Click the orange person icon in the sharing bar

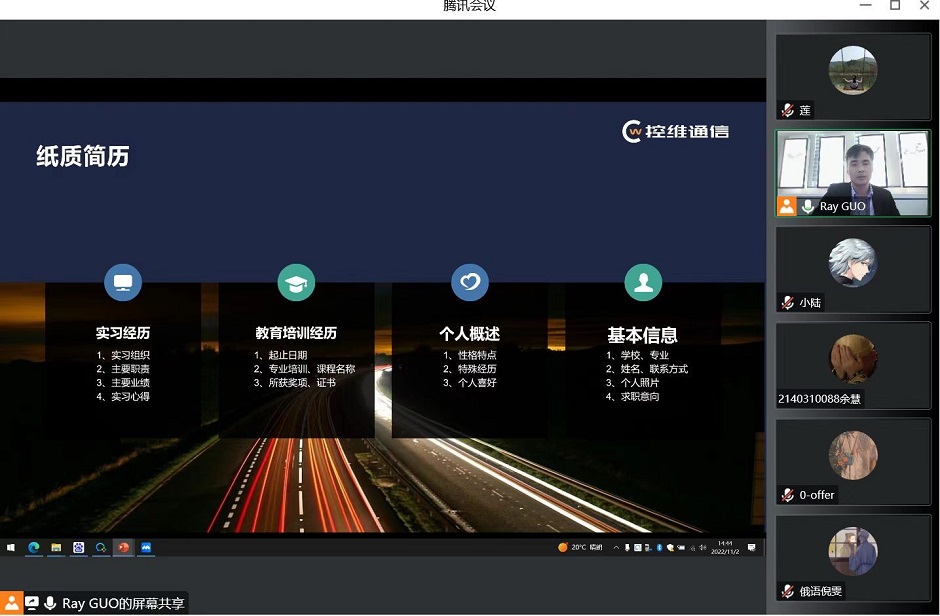(x=11, y=603)
